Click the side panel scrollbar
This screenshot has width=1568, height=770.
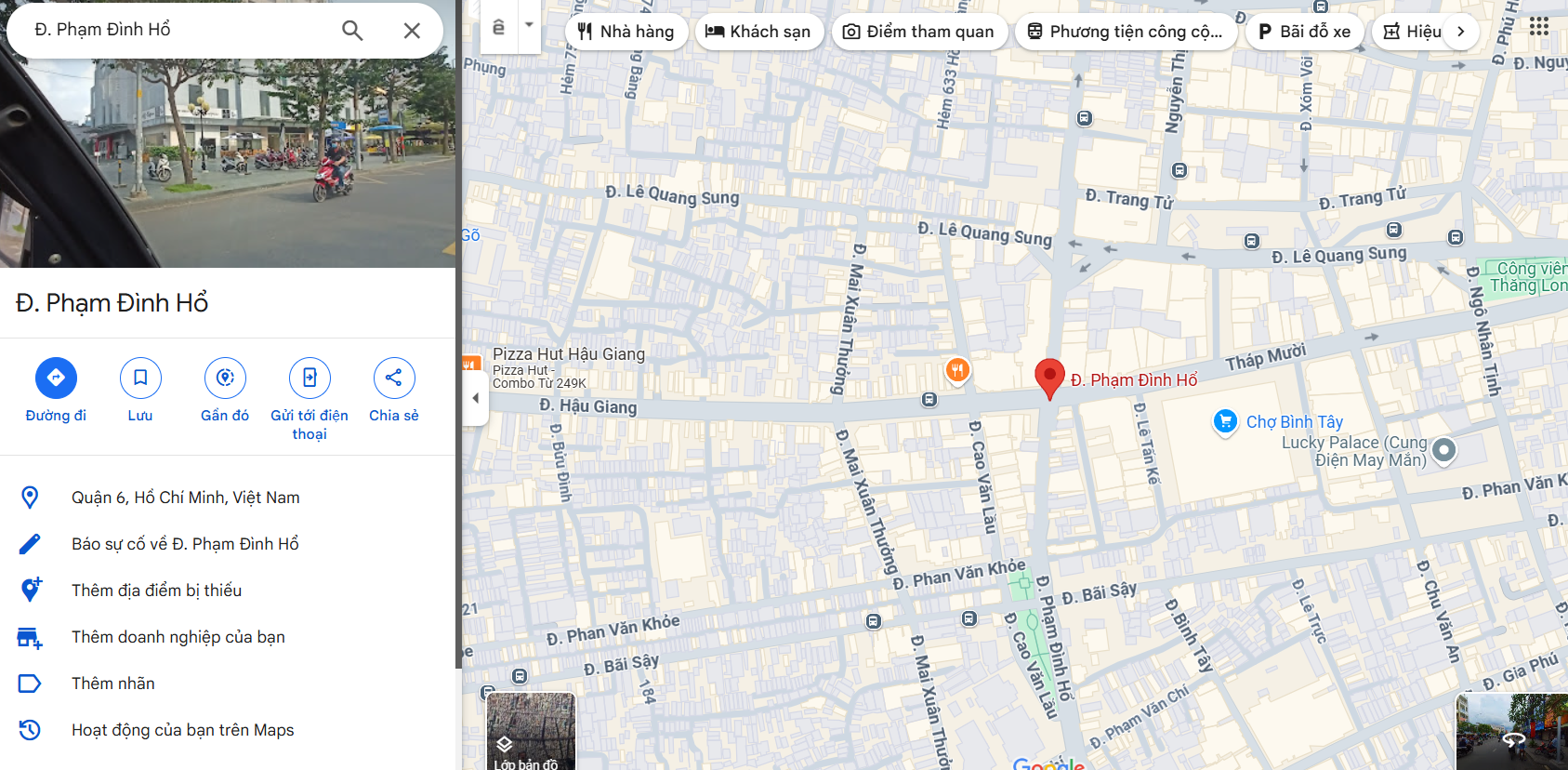coord(458,335)
